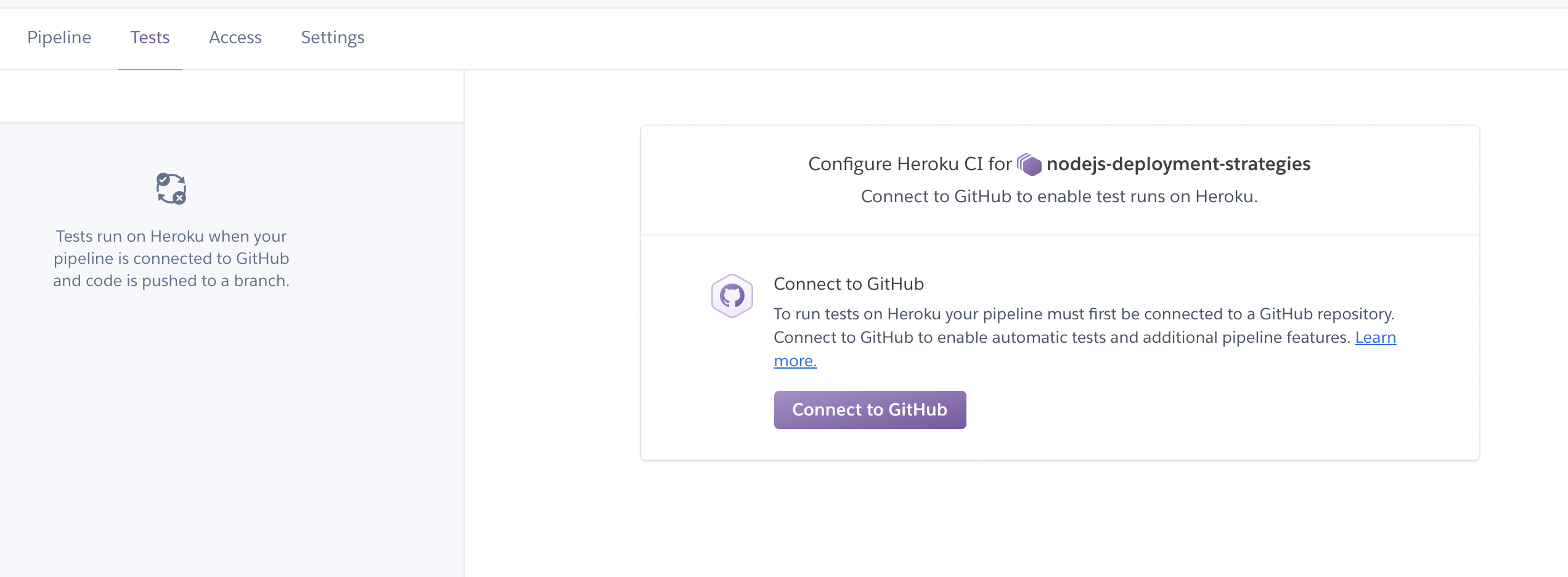The width and height of the screenshot is (1568, 577).
Task: Click the empty tab bar space right of Settings
Action: coord(925,38)
